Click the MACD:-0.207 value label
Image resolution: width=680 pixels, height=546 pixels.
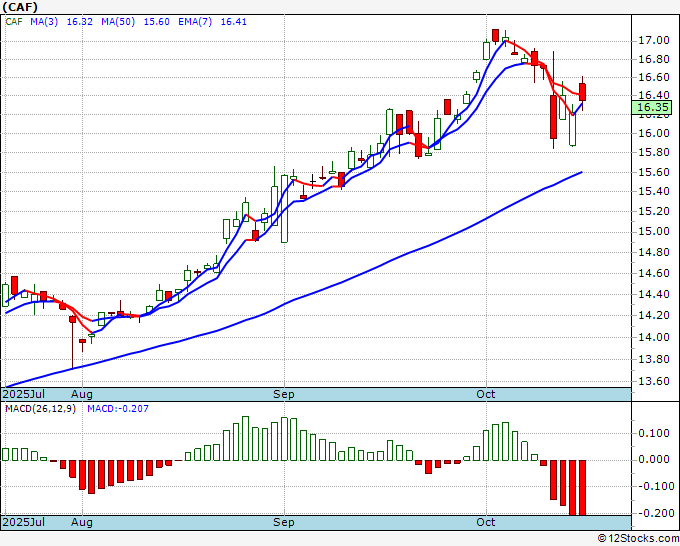pyautogui.click(x=118, y=409)
